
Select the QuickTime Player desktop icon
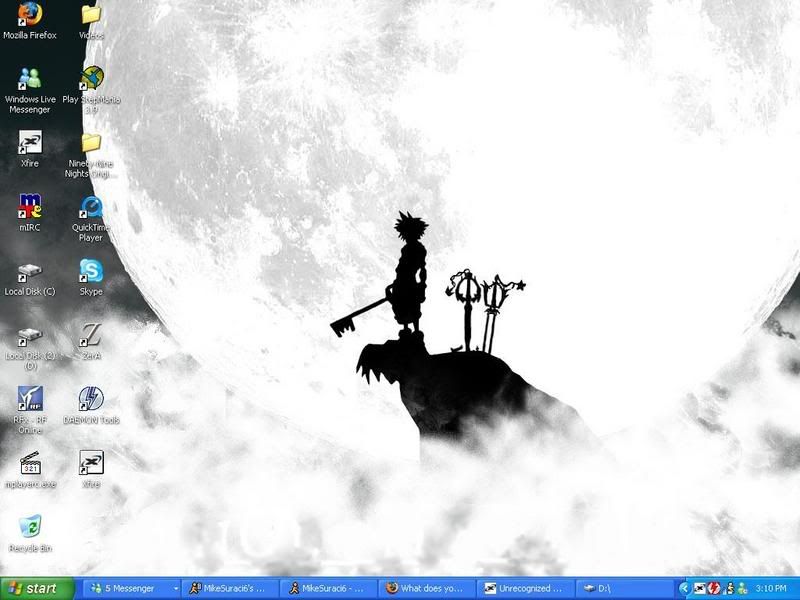[x=91, y=218]
